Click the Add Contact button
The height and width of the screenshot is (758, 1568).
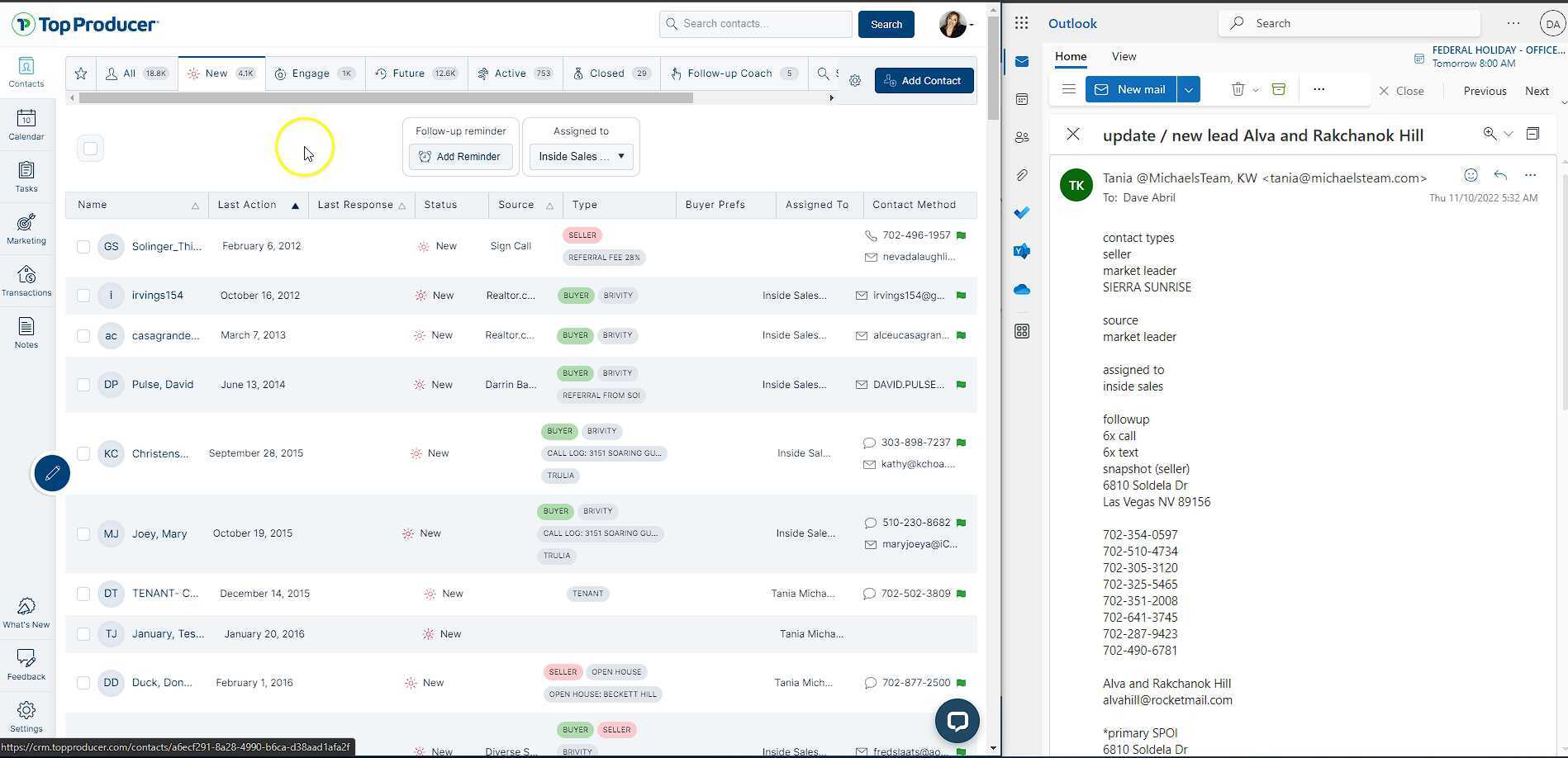click(x=924, y=80)
